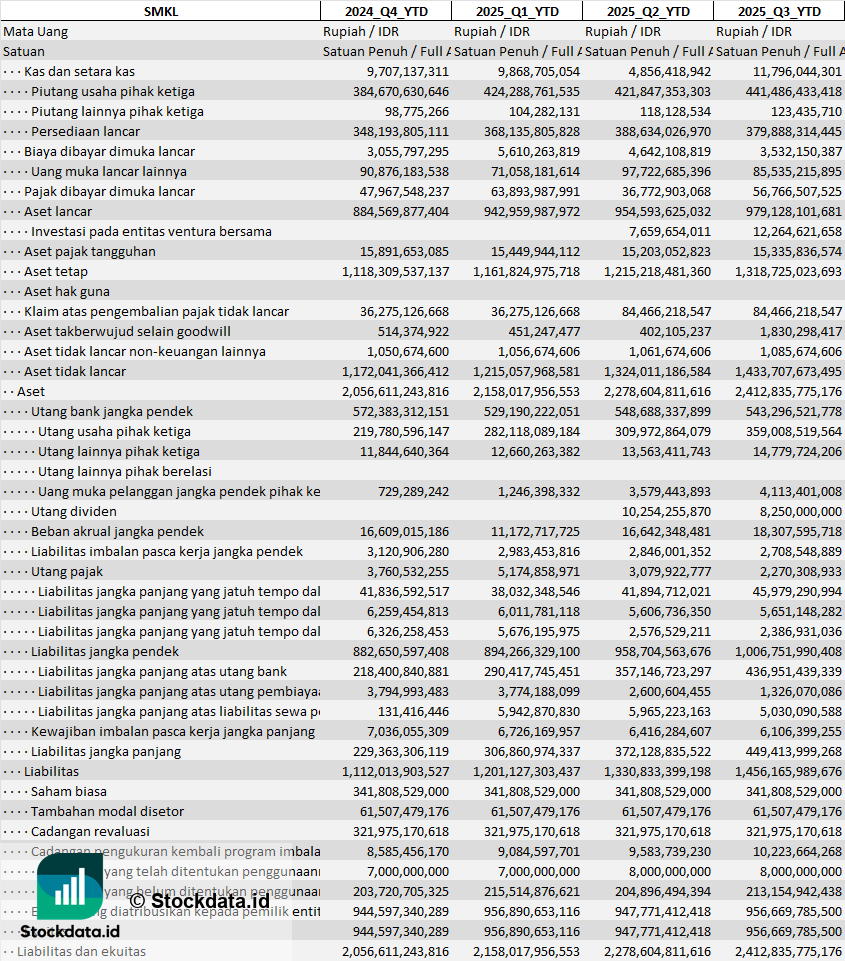Screen dimensions: 845x961
Task: Select cell value 1,050,674,600
Action: pyautogui.click(x=408, y=352)
